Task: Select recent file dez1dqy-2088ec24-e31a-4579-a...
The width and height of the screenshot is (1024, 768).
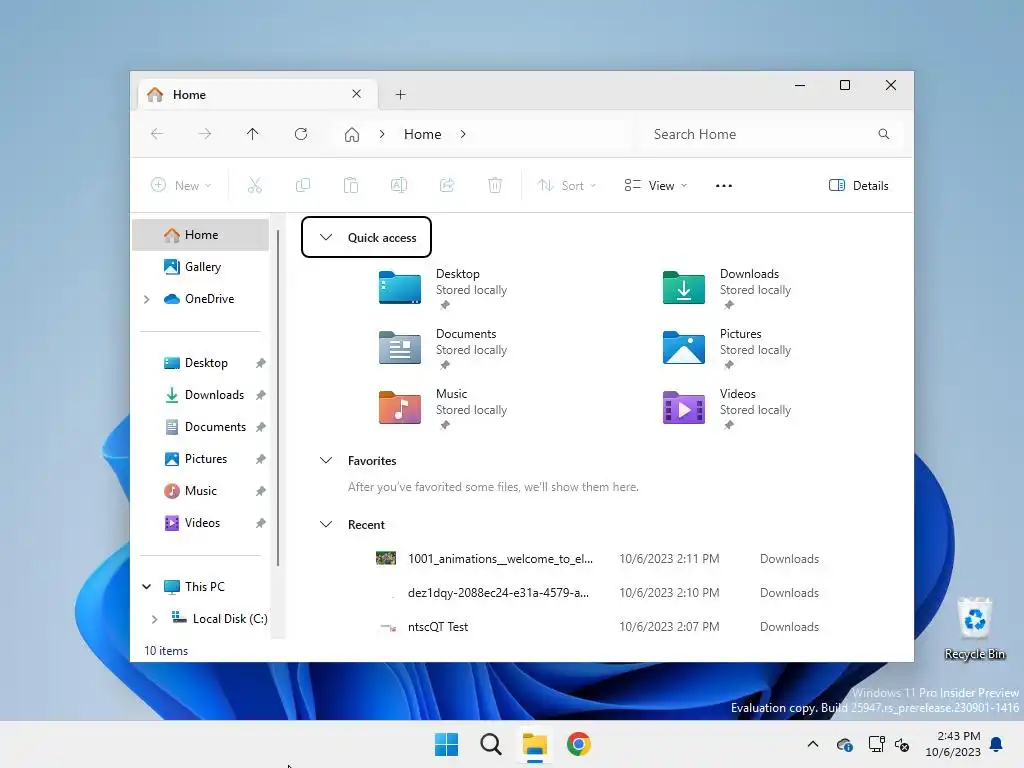Action: 498,593
